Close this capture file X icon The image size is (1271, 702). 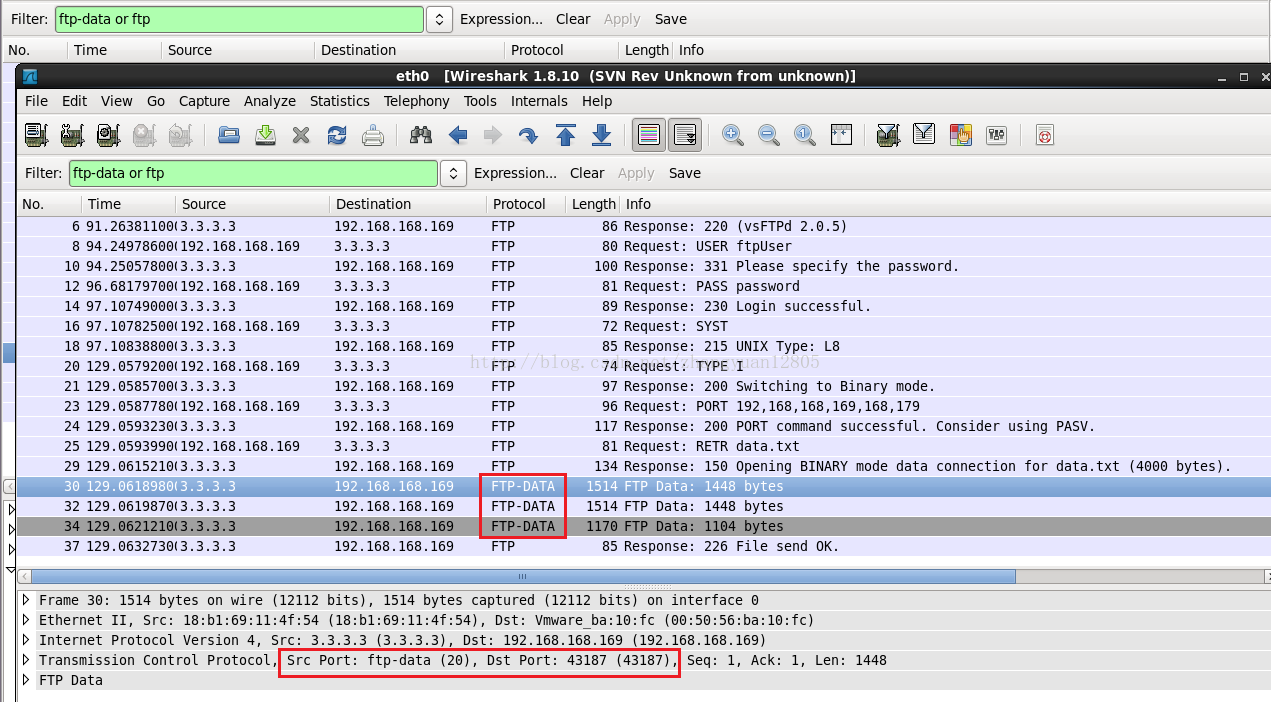tap(301, 135)
